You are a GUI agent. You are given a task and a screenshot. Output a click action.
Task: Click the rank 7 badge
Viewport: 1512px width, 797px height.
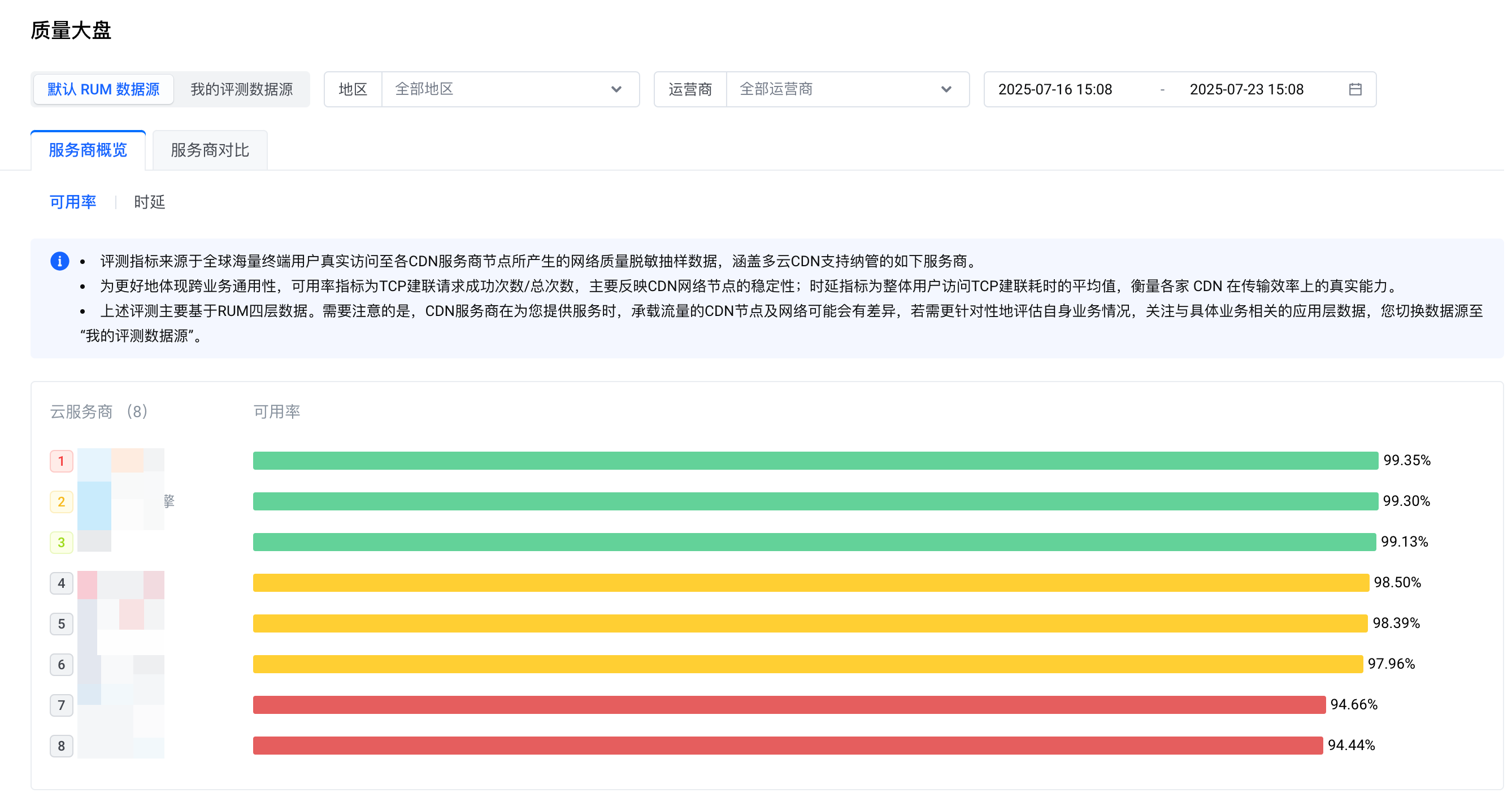pos(61,705)
